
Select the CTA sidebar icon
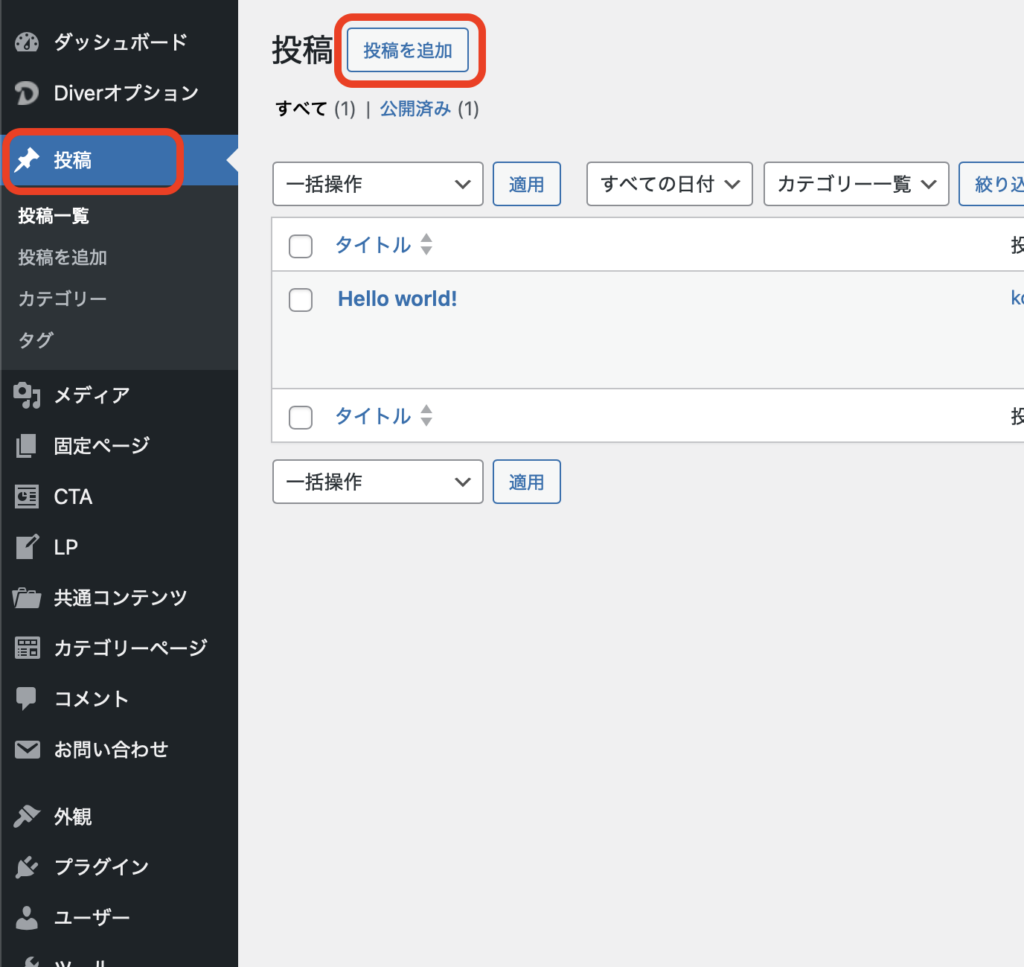pos(27,497)
